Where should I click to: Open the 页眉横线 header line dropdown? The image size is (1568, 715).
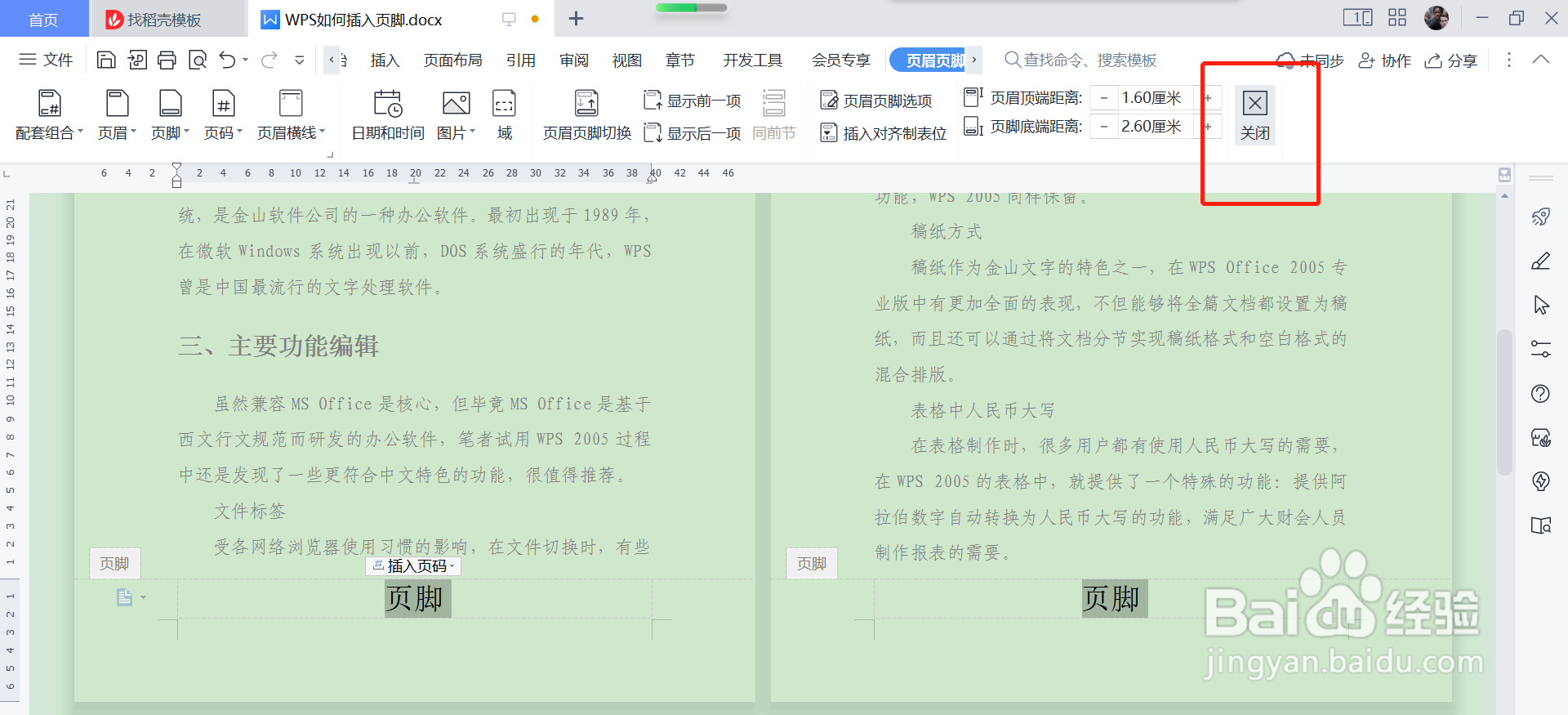(x=291, y=115)
